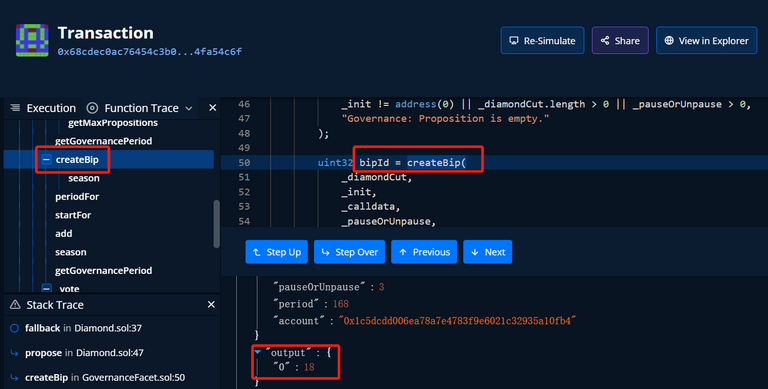Image resolution: width=768 pixels, height=389 pixels.
Task: Click the transaction hash link
Action: coord(150,51)
